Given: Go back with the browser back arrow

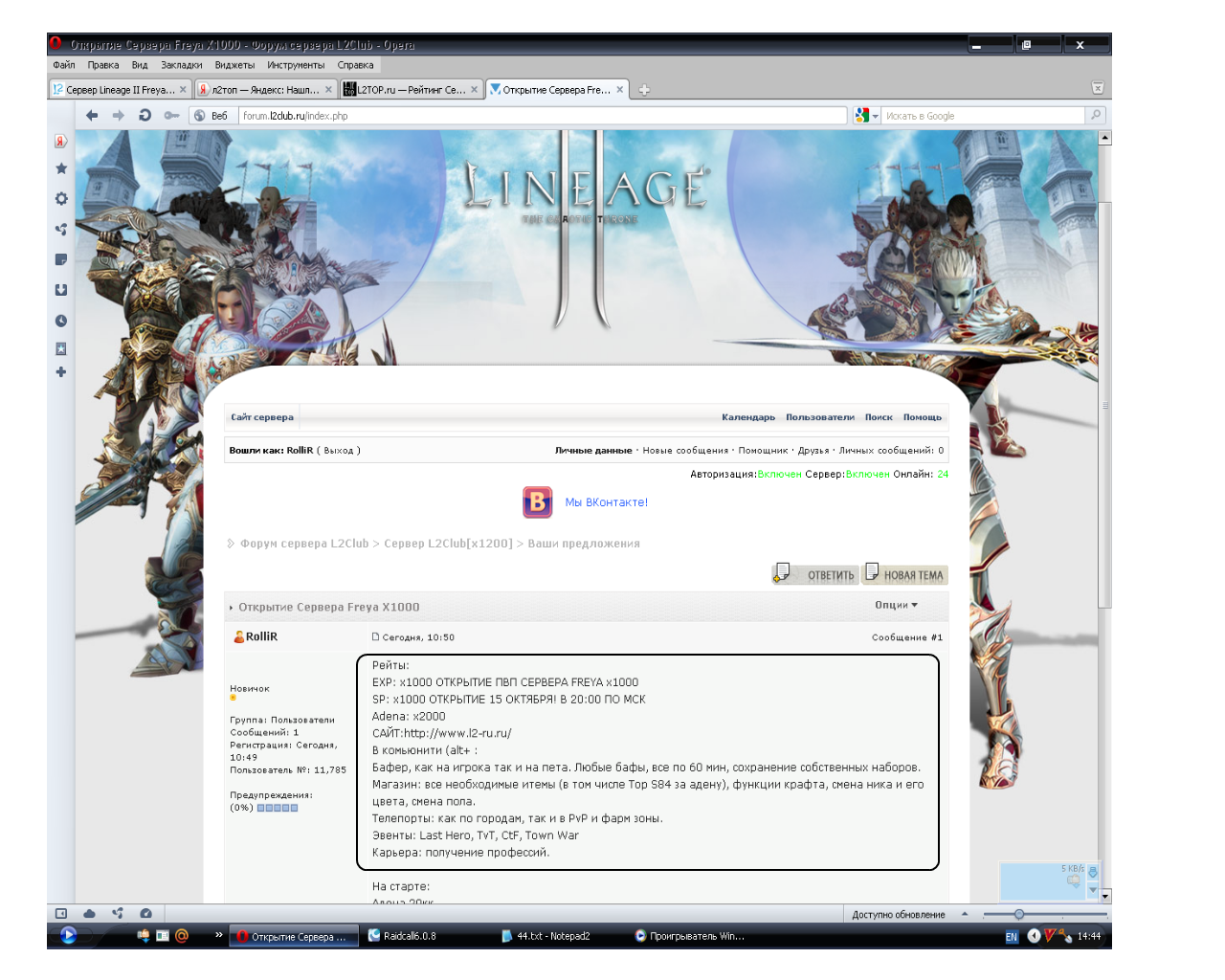Looking at the screenshot, I should [x=92, y=115].
